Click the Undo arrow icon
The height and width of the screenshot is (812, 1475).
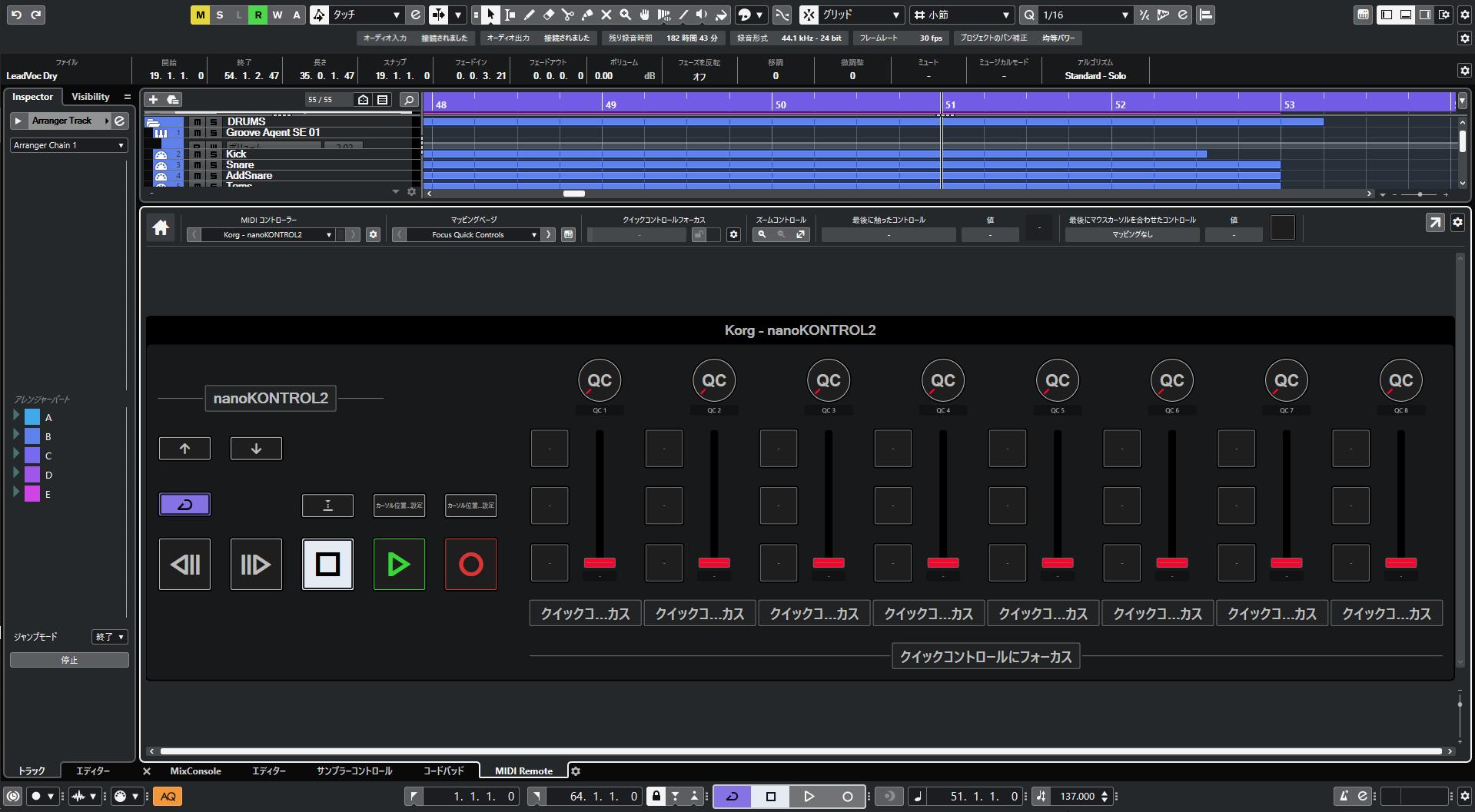16,15
